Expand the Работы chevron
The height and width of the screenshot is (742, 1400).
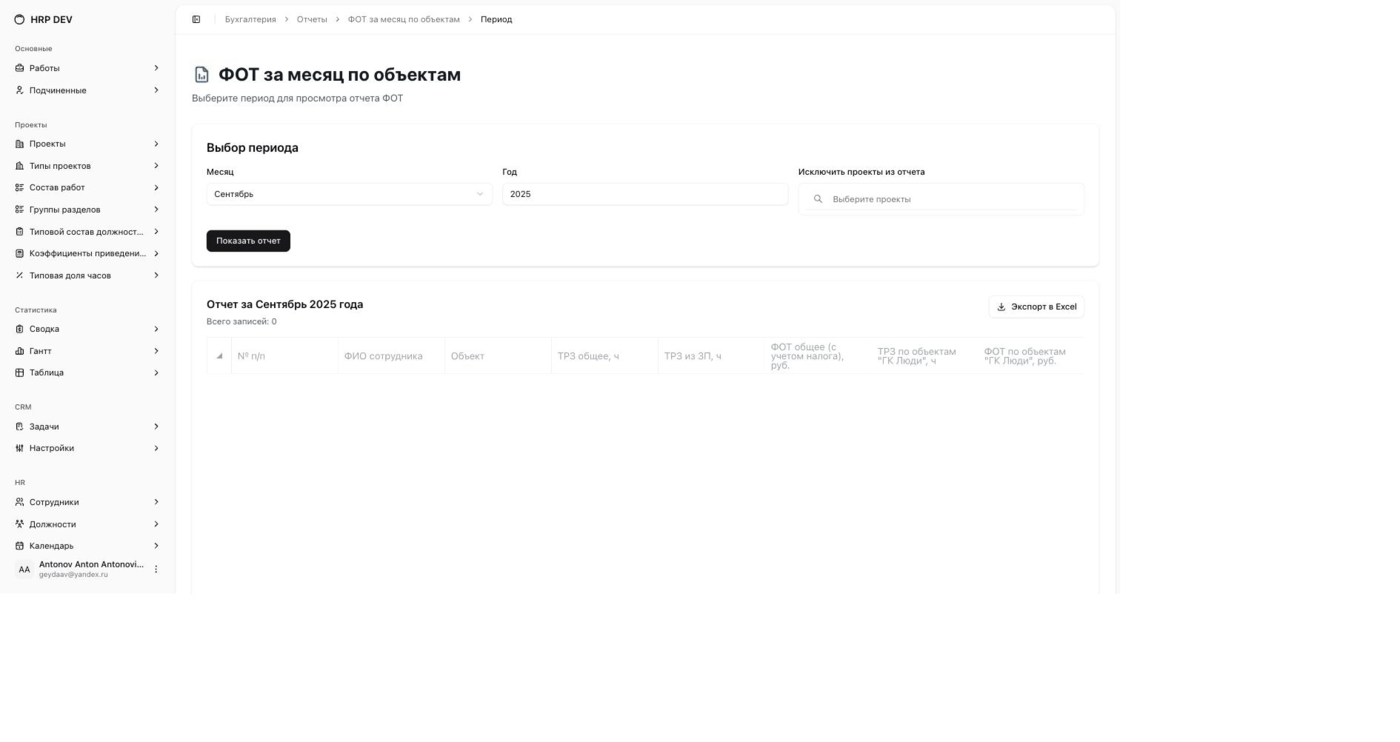tap(156, 68)
